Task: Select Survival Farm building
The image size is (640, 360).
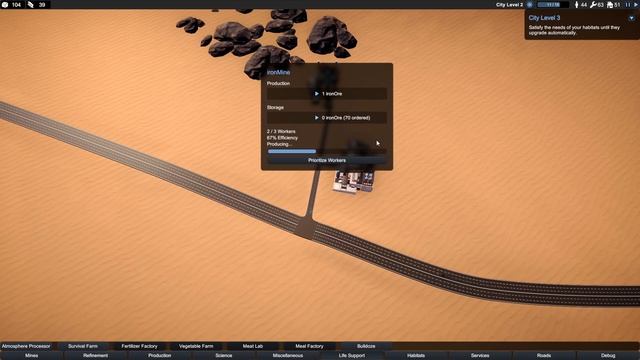Action: tap(83, 346)
